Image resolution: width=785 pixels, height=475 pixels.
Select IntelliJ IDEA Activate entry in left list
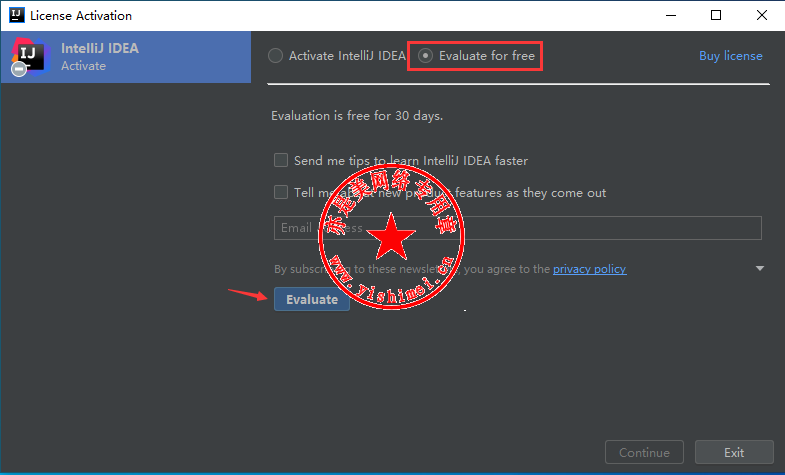126,57
